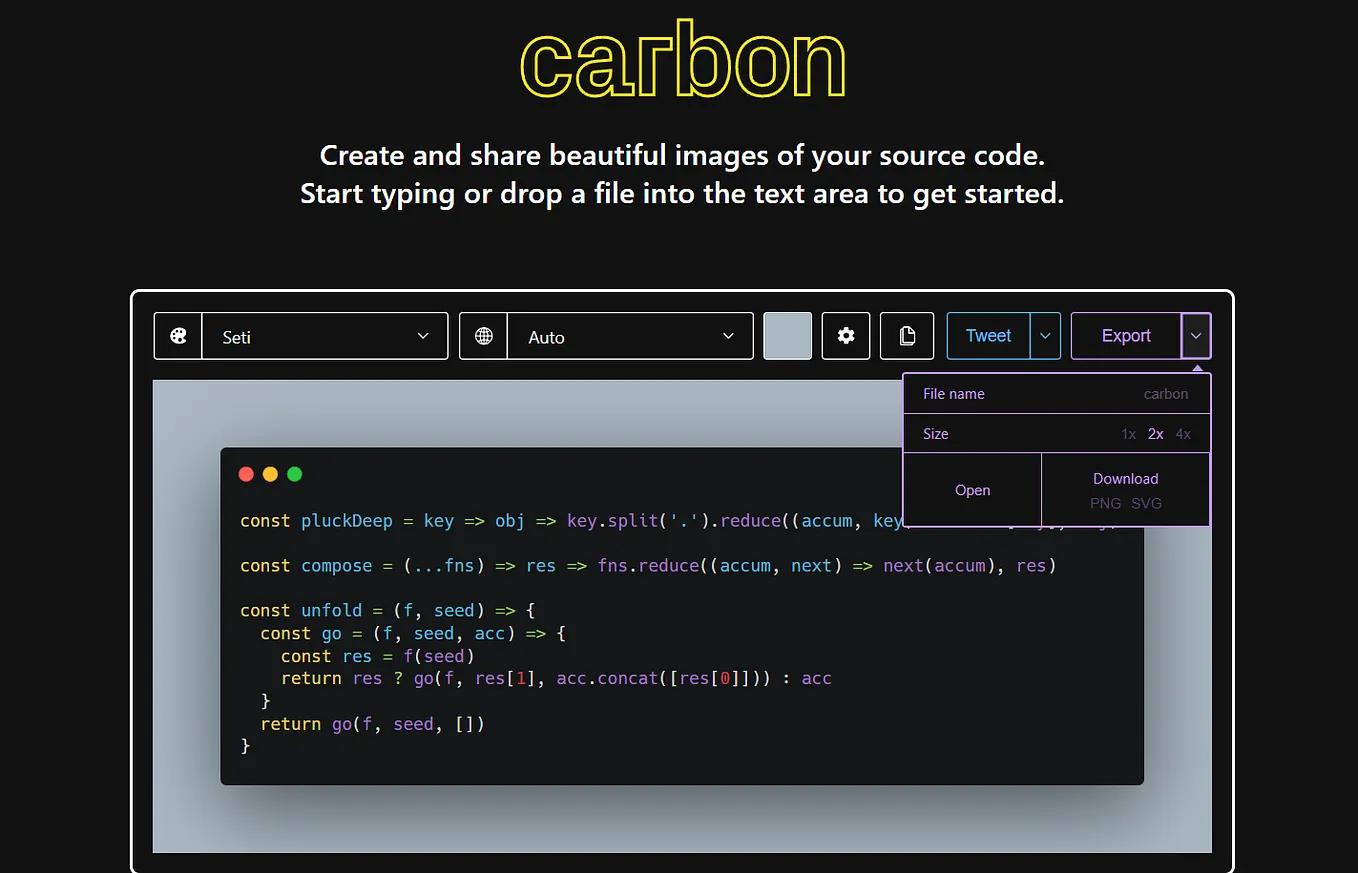Select 1x export size
This screenshot has width=1358, height=873.
tap(1128, 434)
